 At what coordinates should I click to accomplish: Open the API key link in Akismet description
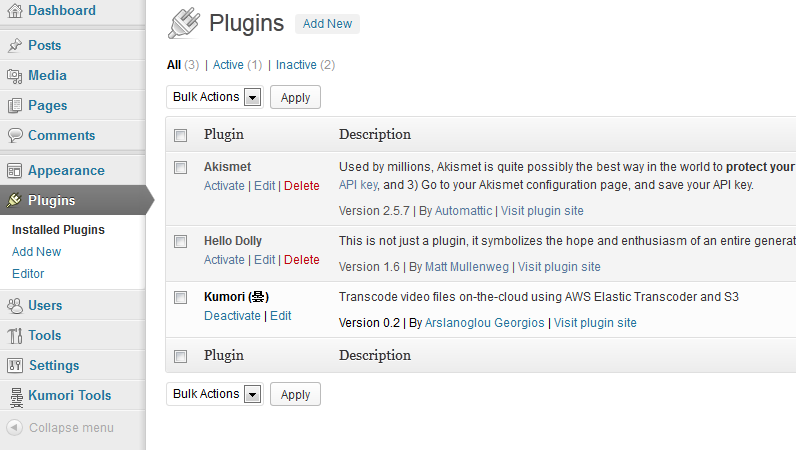(358, 185)
